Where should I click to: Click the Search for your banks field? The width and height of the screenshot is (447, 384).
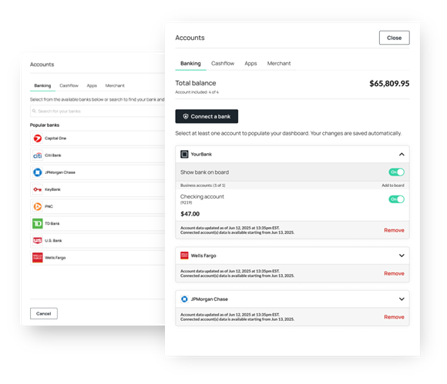coord(97,111)
